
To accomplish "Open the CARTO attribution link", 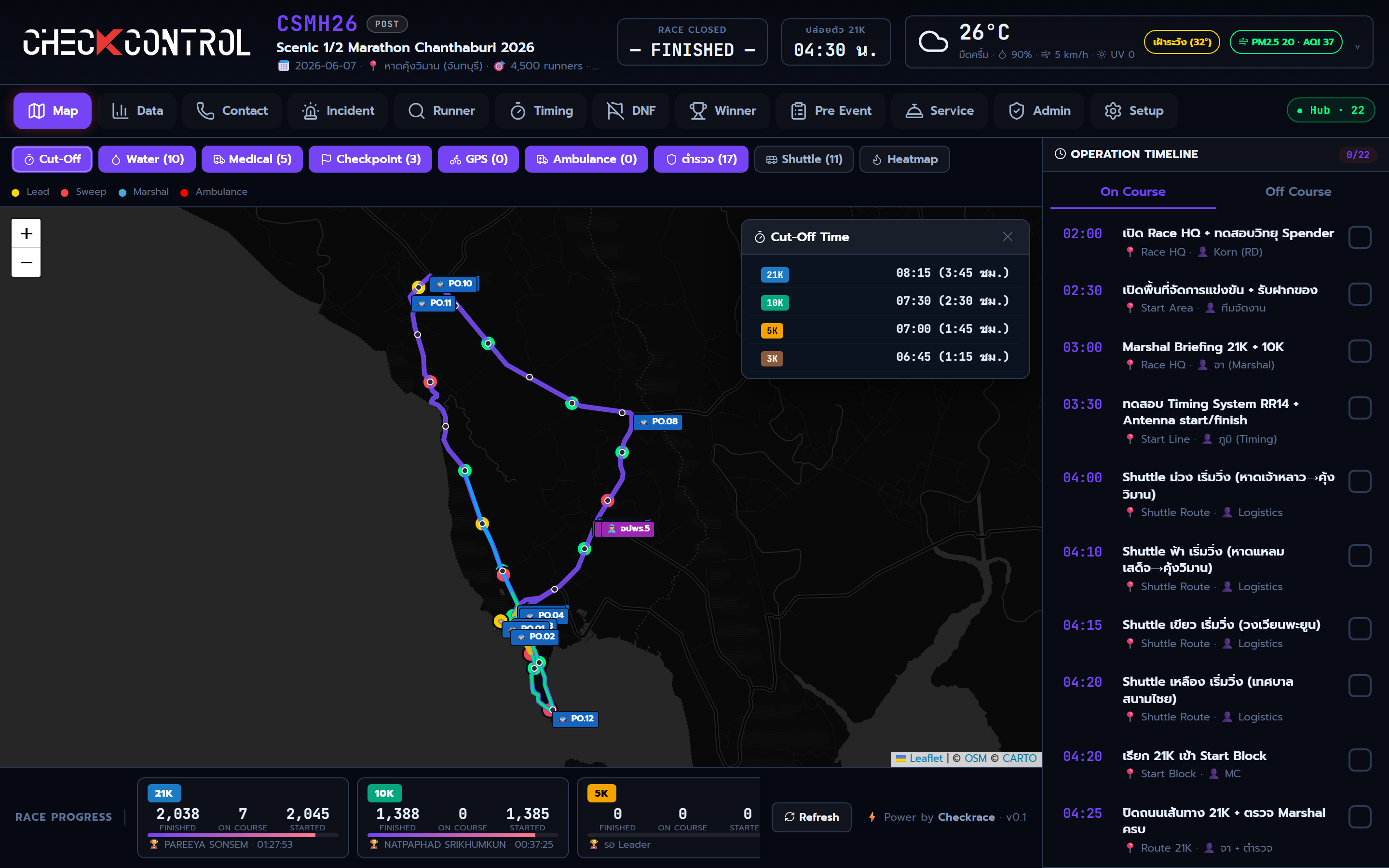I will point(1020,758).
